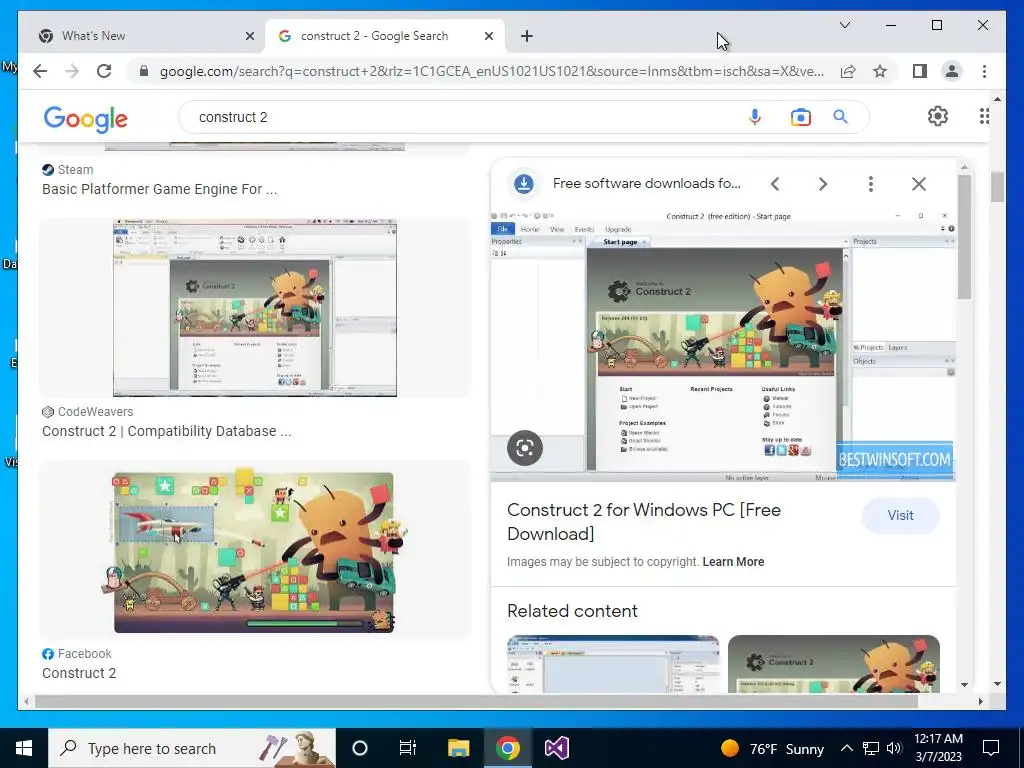Viewport: 1024px width, 768px height.
Task: Search inside image with Lens icon
Action: pyautogui.click(x=524, y=448)
